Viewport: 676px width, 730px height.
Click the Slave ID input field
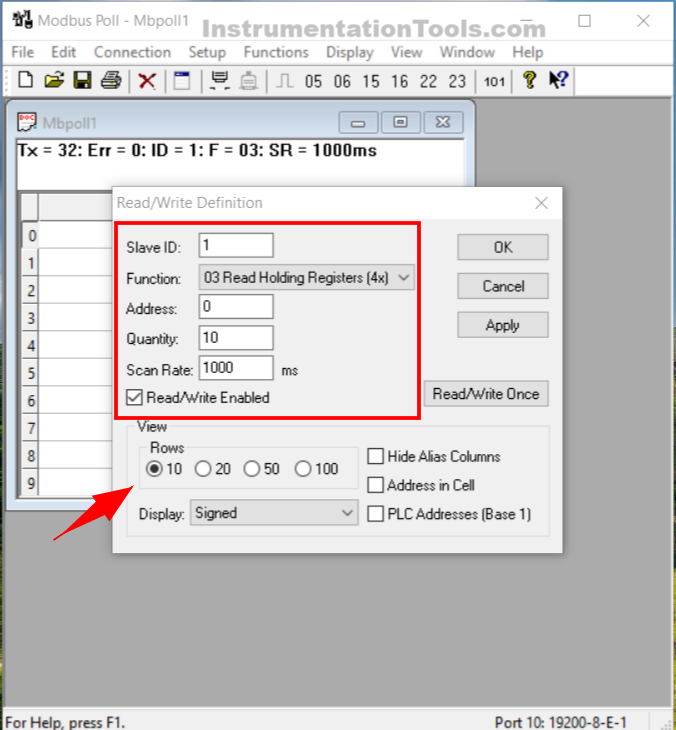tap(236, 245)
